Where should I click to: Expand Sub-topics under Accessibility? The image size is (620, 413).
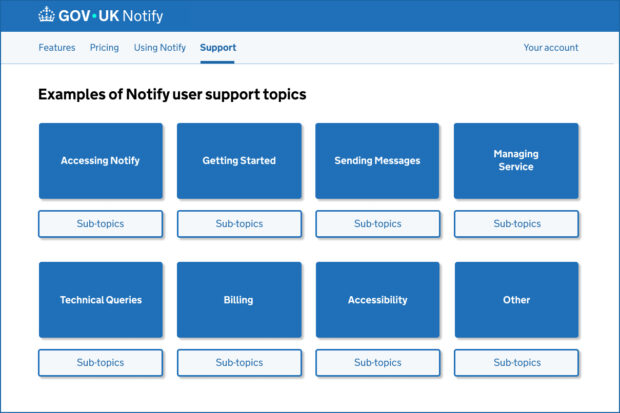(378, 363)
